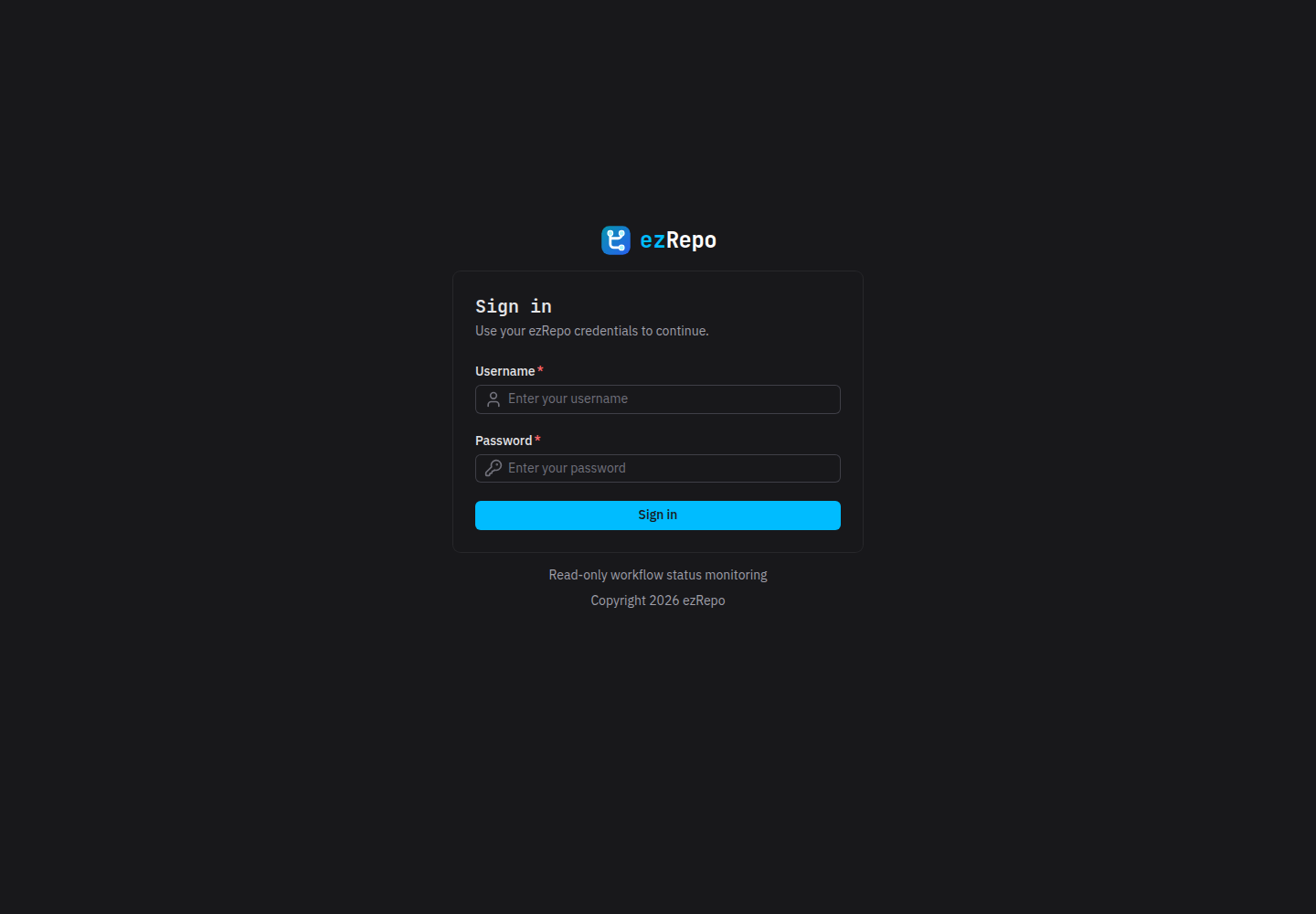Click "Use your ezRepo credentials to continue." text

pyautogui.click(x=592, y=331)
